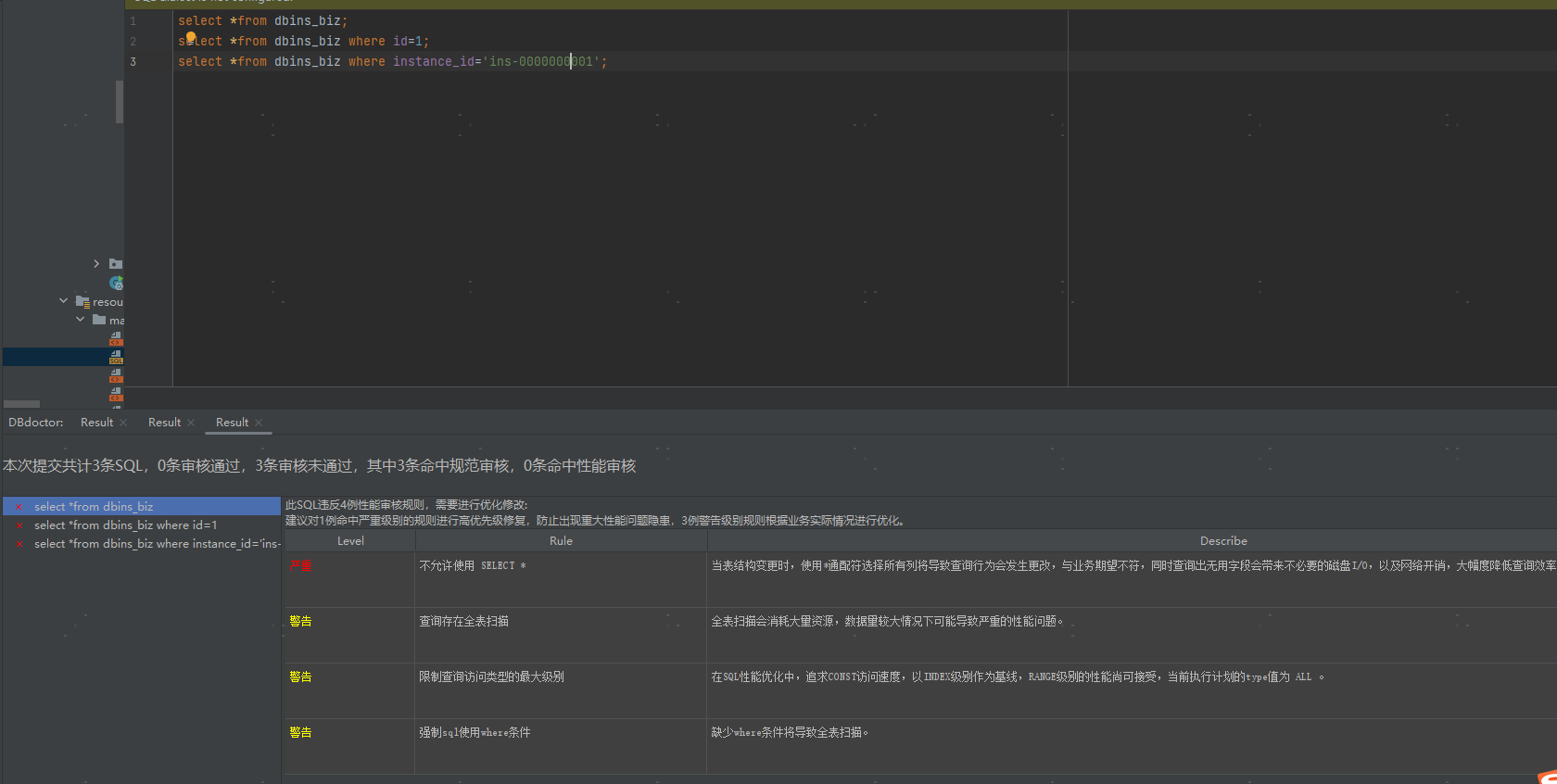Close the first Result tab

point(123,423)
